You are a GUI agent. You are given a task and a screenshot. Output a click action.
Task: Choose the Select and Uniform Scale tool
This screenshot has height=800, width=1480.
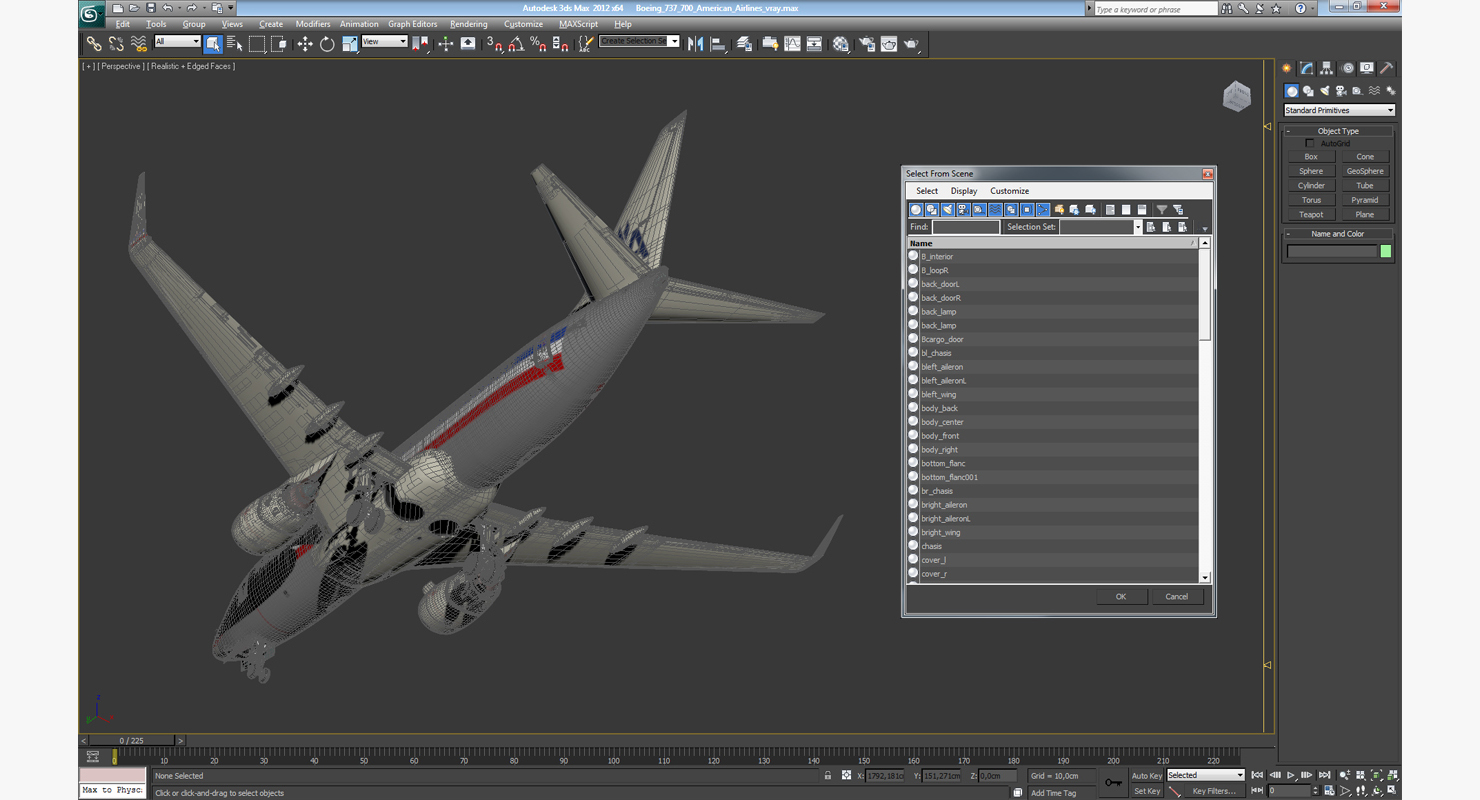point(349,43)
